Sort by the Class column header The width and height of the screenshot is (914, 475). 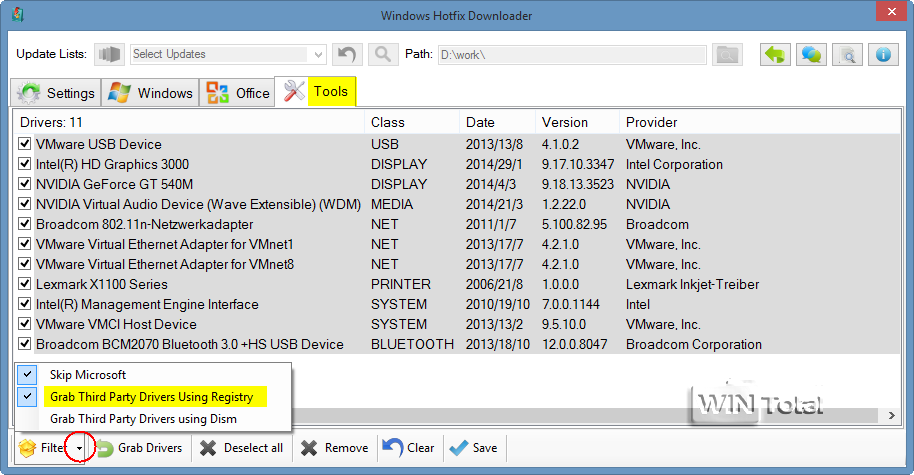click(412, 122)
